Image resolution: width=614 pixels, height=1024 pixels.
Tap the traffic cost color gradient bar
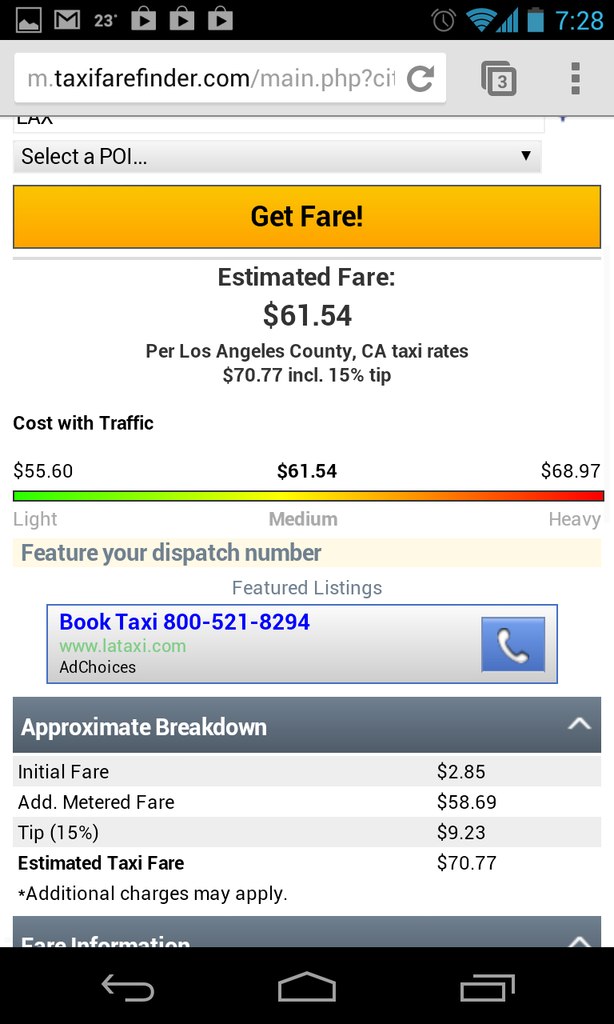point(308,495)
